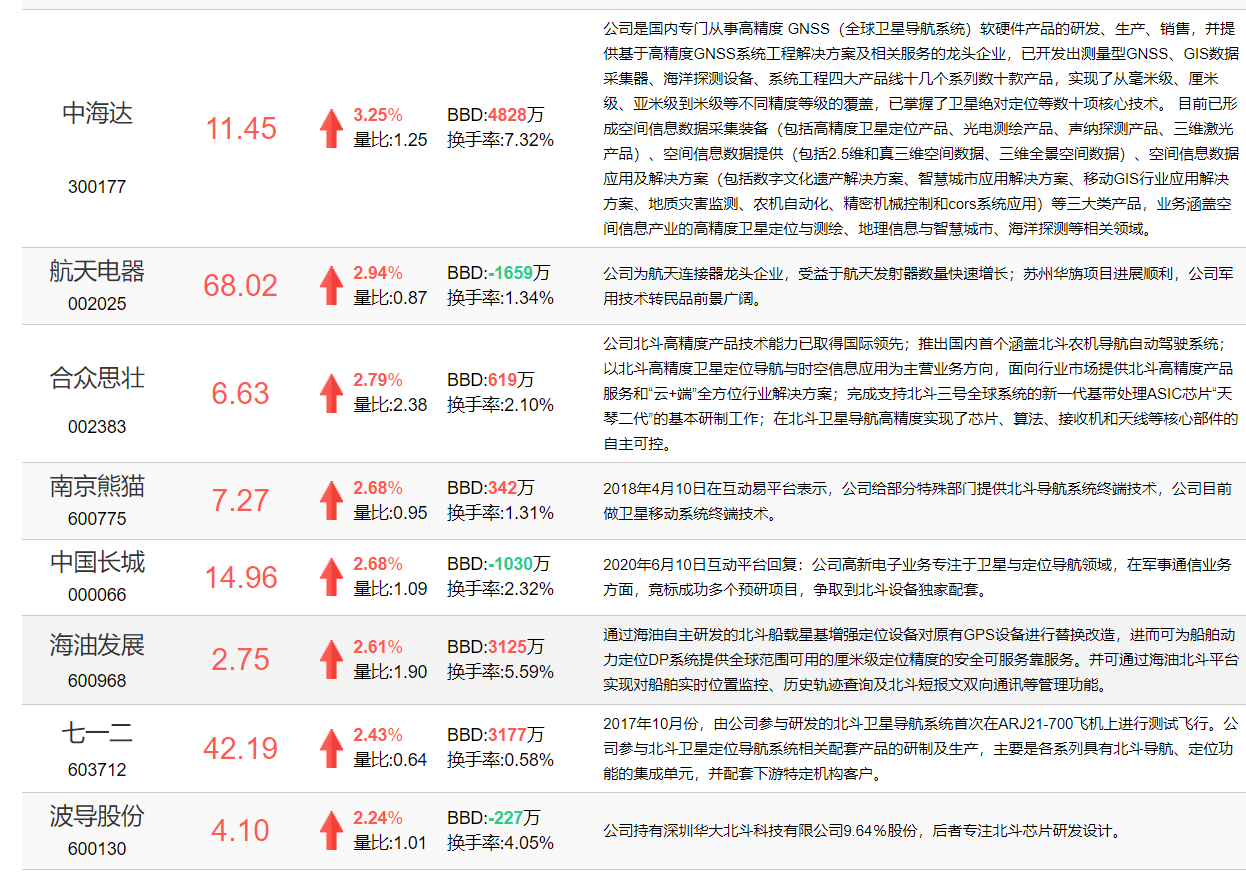Click price 7.27 for 南京熊猫
1246x872 pixels.
pyautogui.click(x=241, y=501)
